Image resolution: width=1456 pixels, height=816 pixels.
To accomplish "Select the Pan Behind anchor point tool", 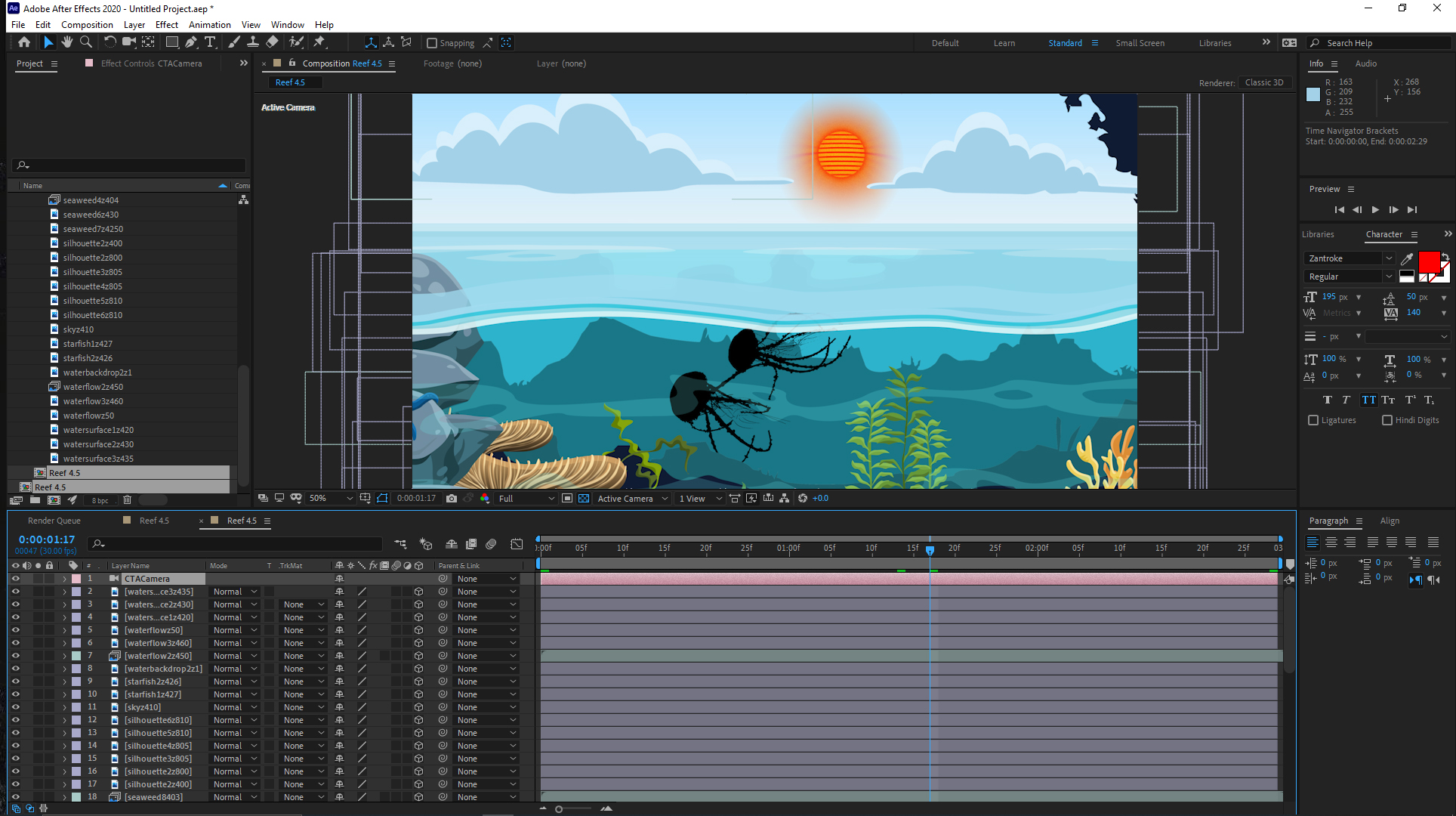I will coord(149,42).
